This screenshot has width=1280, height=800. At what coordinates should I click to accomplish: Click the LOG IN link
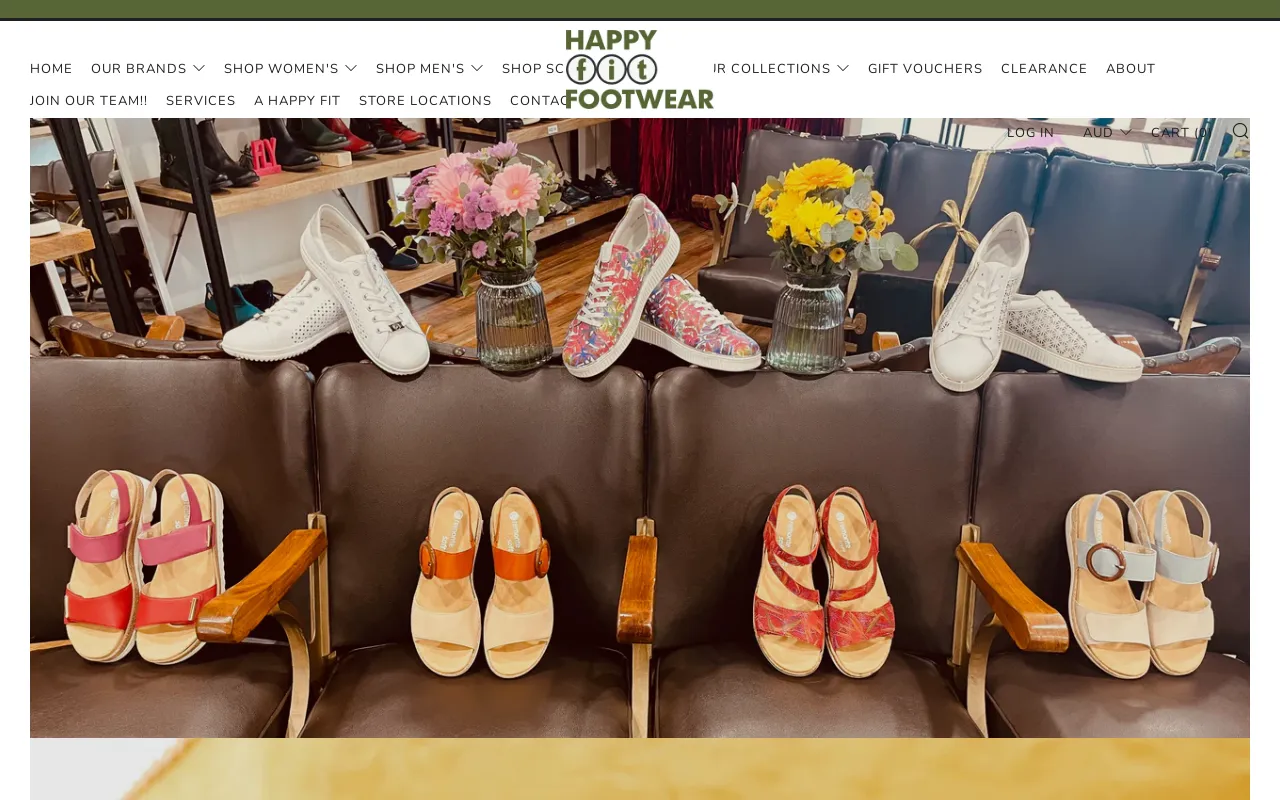tap(1030, 131)
